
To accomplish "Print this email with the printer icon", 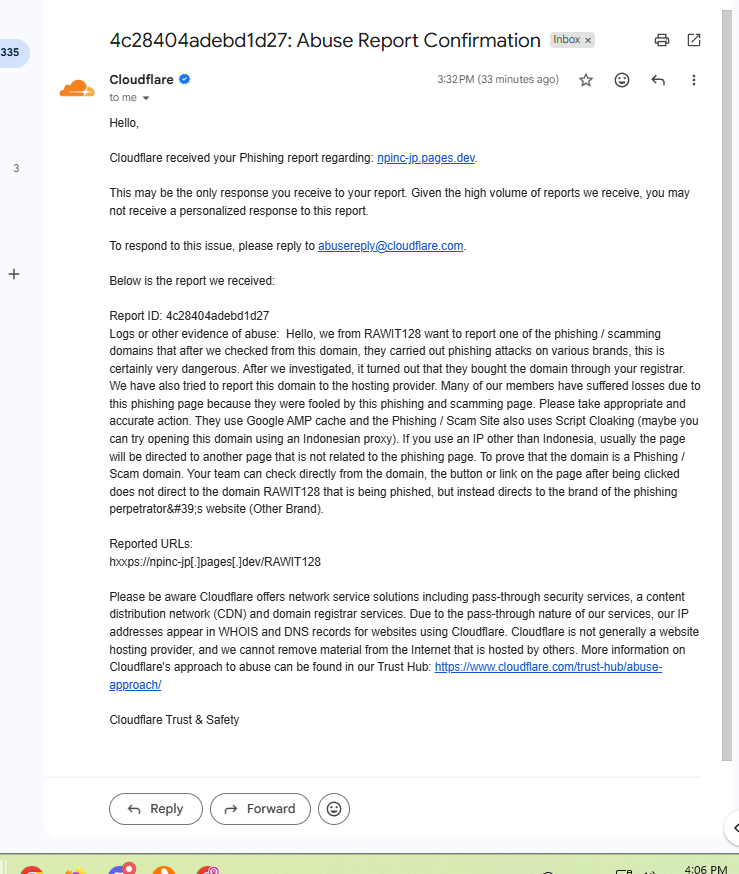I will [x=662, y=40].
